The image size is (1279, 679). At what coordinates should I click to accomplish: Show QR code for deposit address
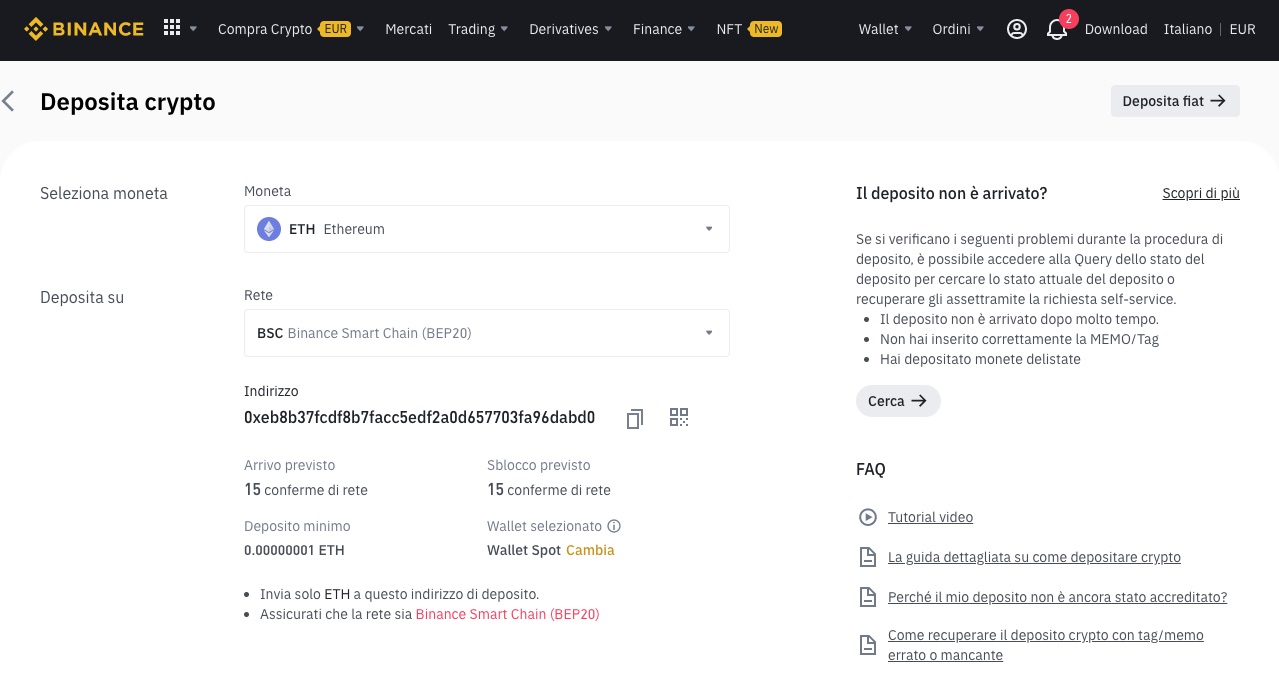point(679,417)
